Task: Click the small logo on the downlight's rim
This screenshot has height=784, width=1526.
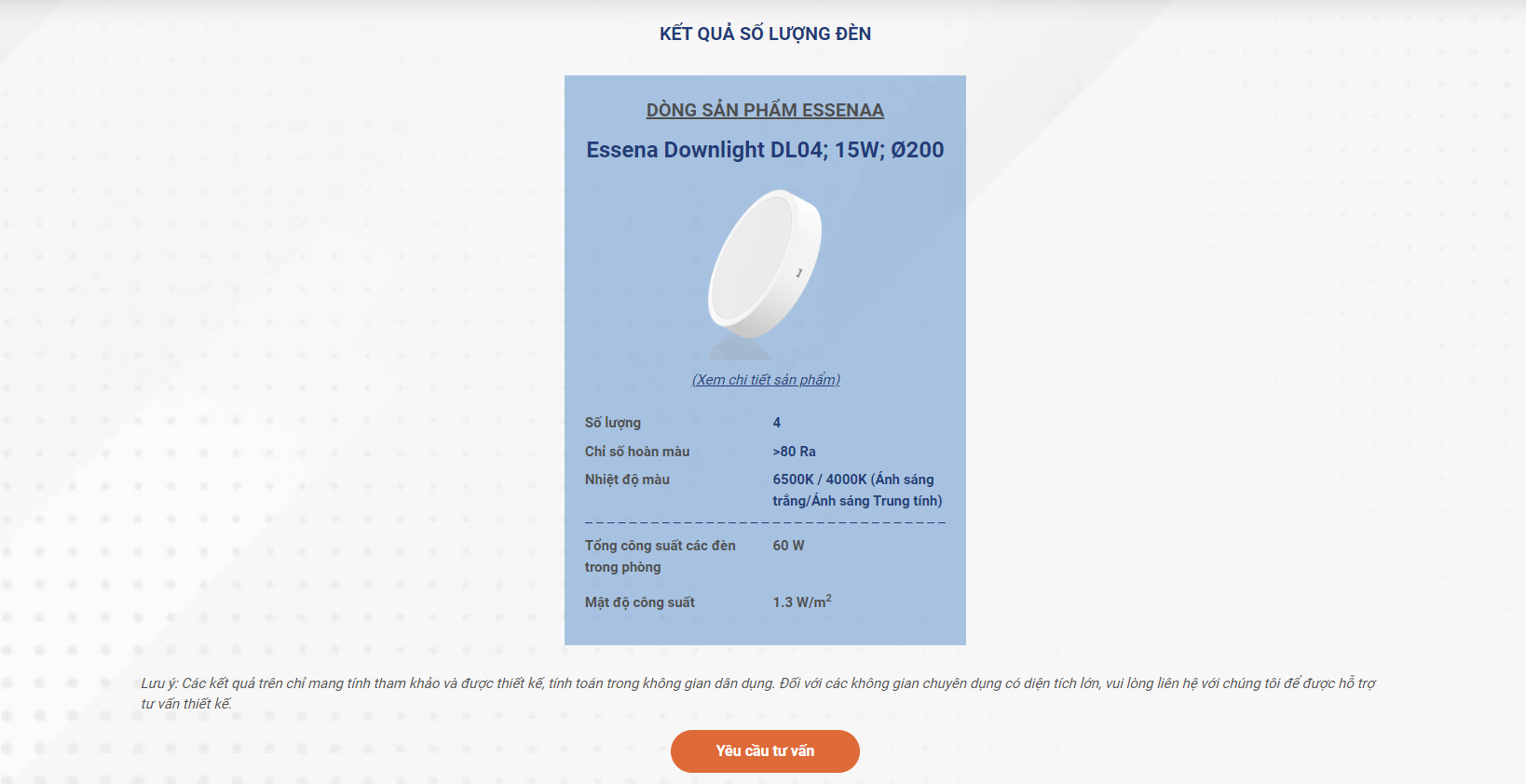Action: click(x=799, y=273)
